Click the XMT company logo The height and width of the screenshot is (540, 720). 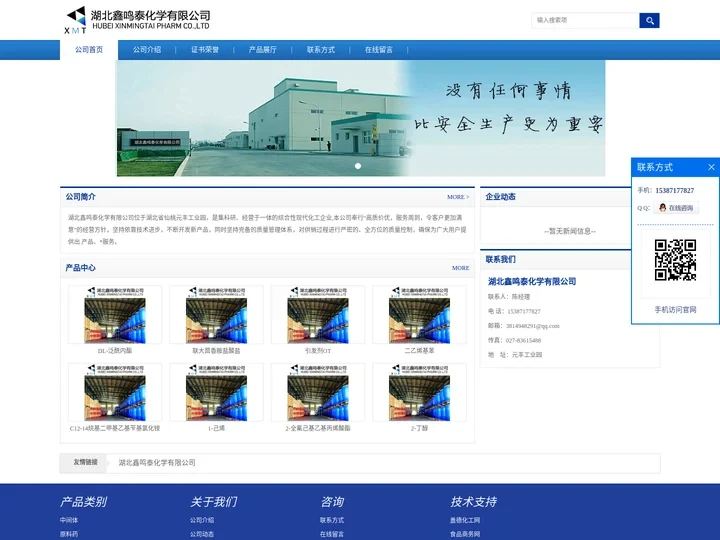pyautogui.click(x=137, y=21)
